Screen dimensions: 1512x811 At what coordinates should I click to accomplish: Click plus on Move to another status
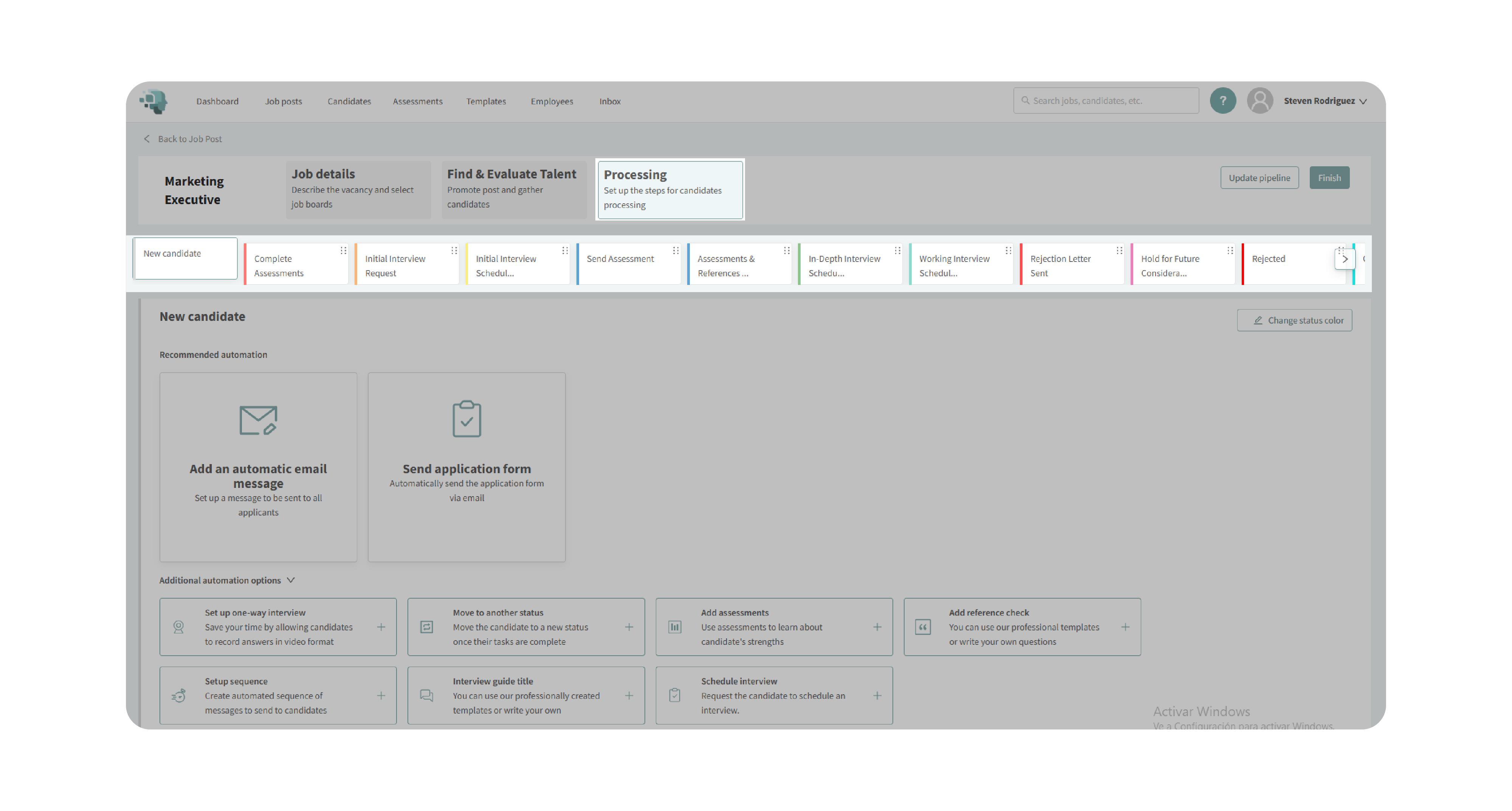[629, 627]
